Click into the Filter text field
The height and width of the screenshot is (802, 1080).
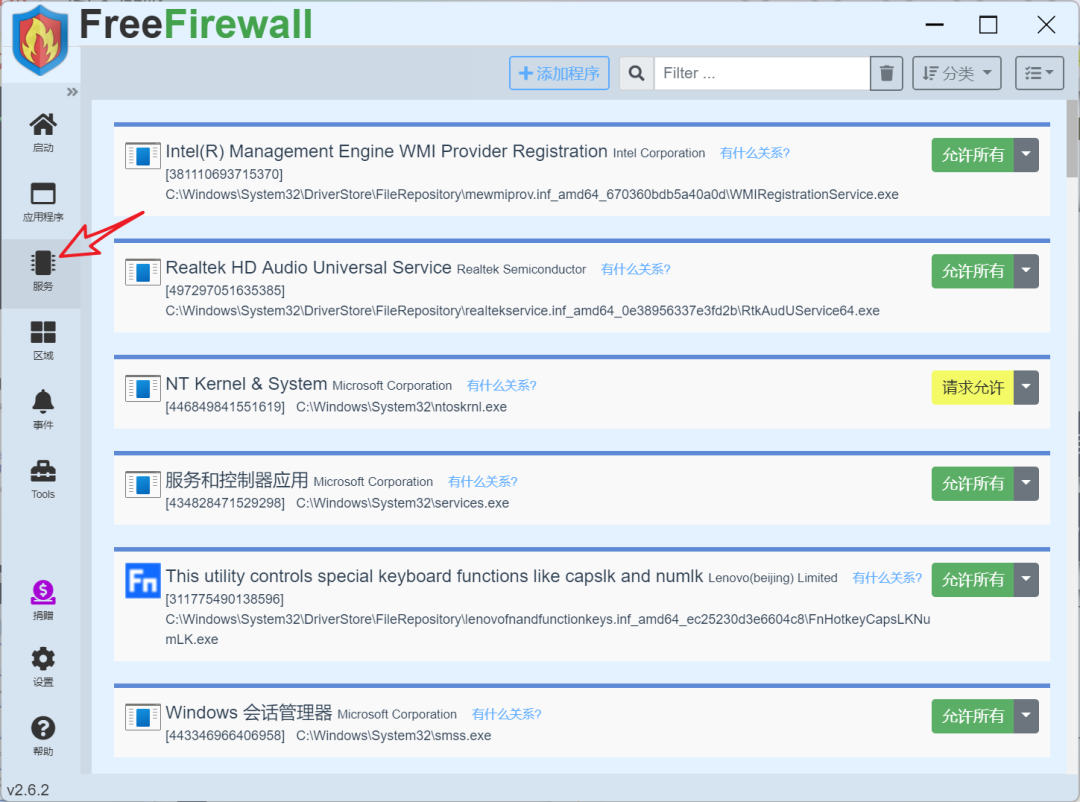762,73
